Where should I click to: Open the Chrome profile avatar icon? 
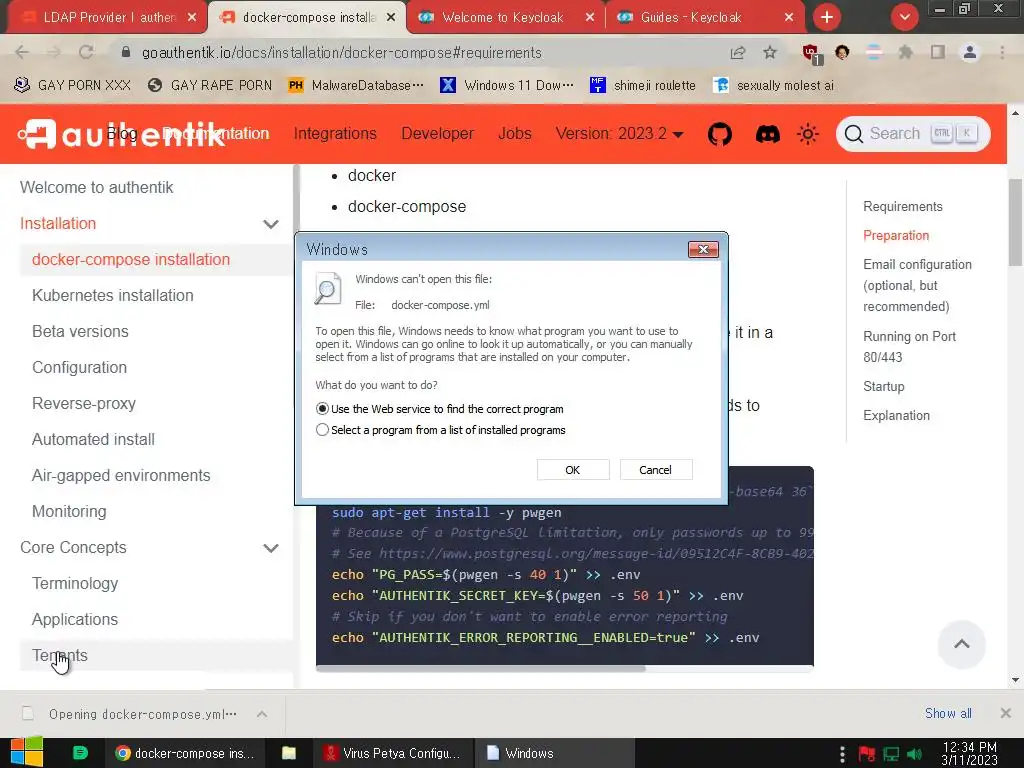click(970, 52)
